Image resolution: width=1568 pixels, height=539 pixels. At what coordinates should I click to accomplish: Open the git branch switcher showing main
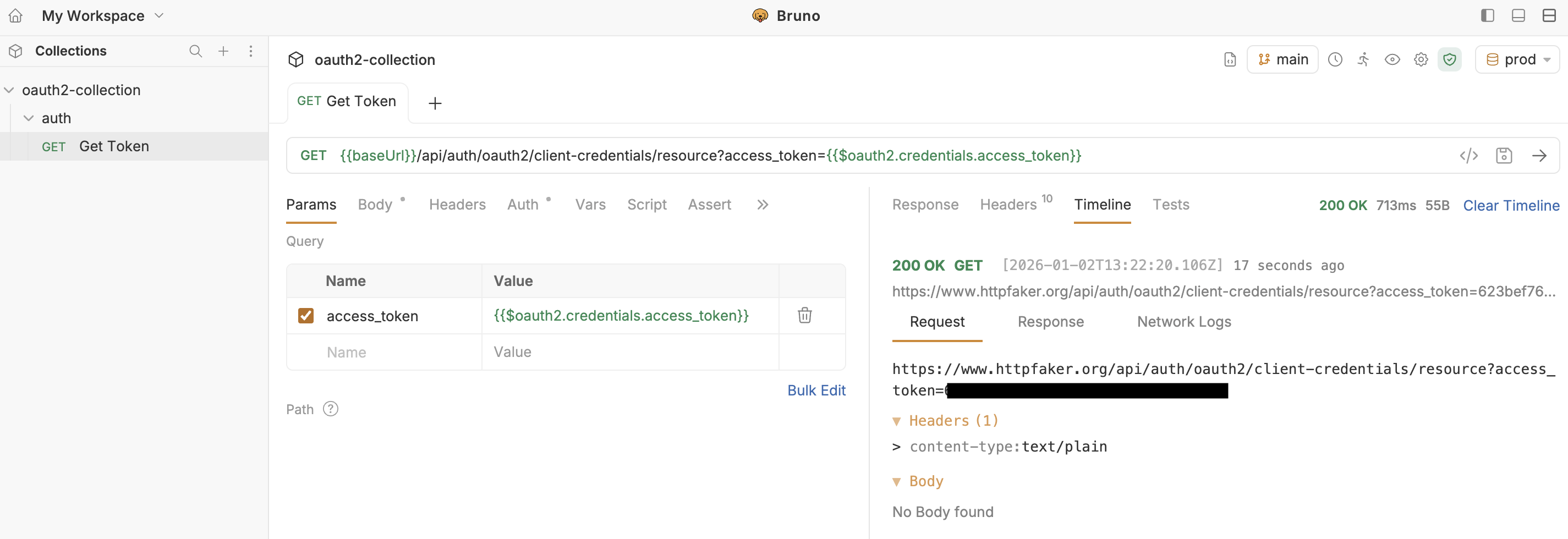coord(1282,59)
